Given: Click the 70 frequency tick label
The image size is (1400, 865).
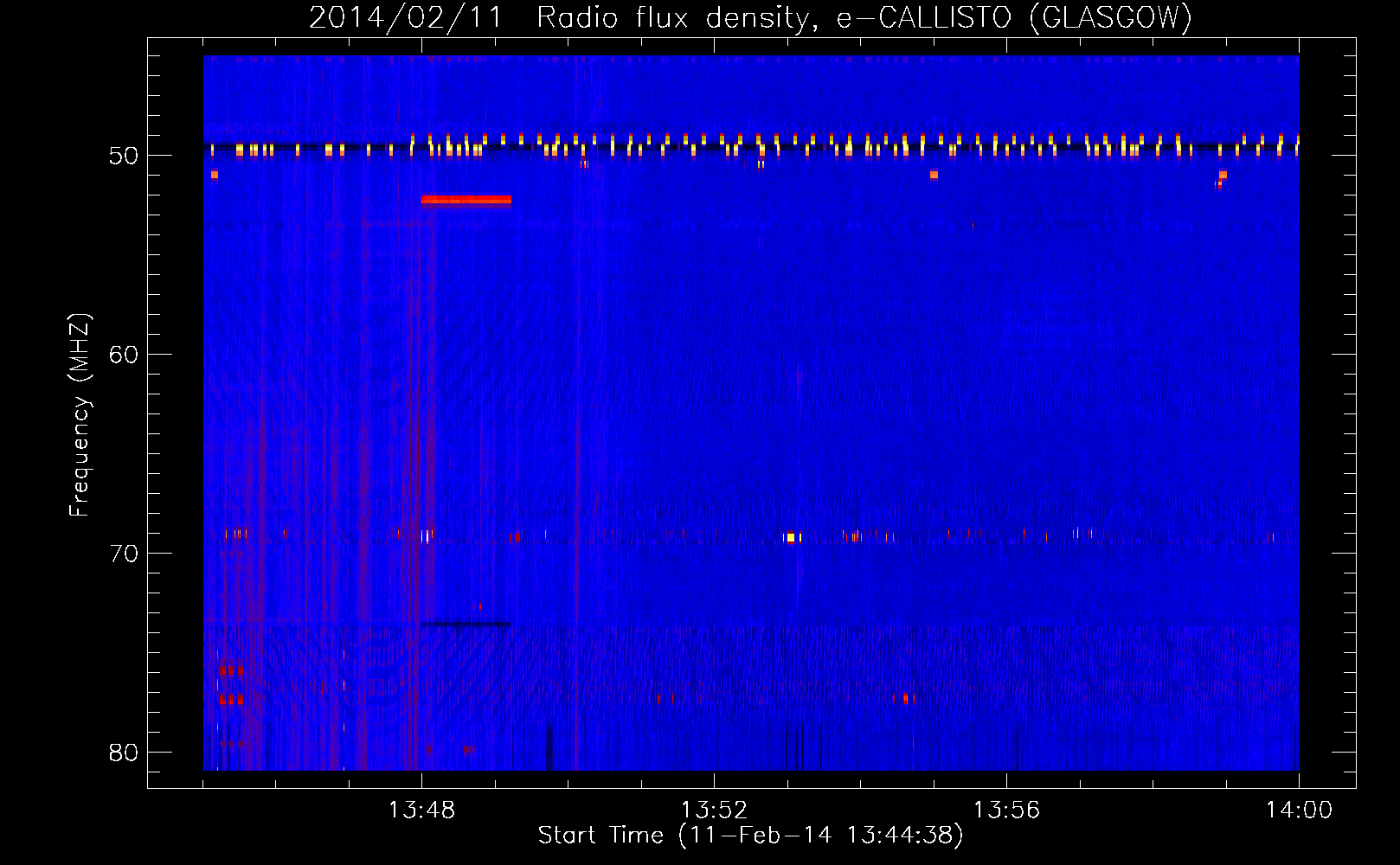Looking at the screenshot, I should point(124,554).
